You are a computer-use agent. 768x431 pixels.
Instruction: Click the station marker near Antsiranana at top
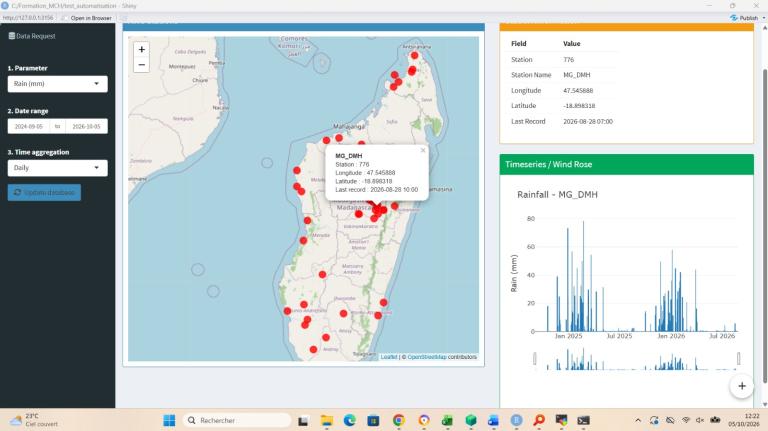pyautogui.click(x=414, y=55)
